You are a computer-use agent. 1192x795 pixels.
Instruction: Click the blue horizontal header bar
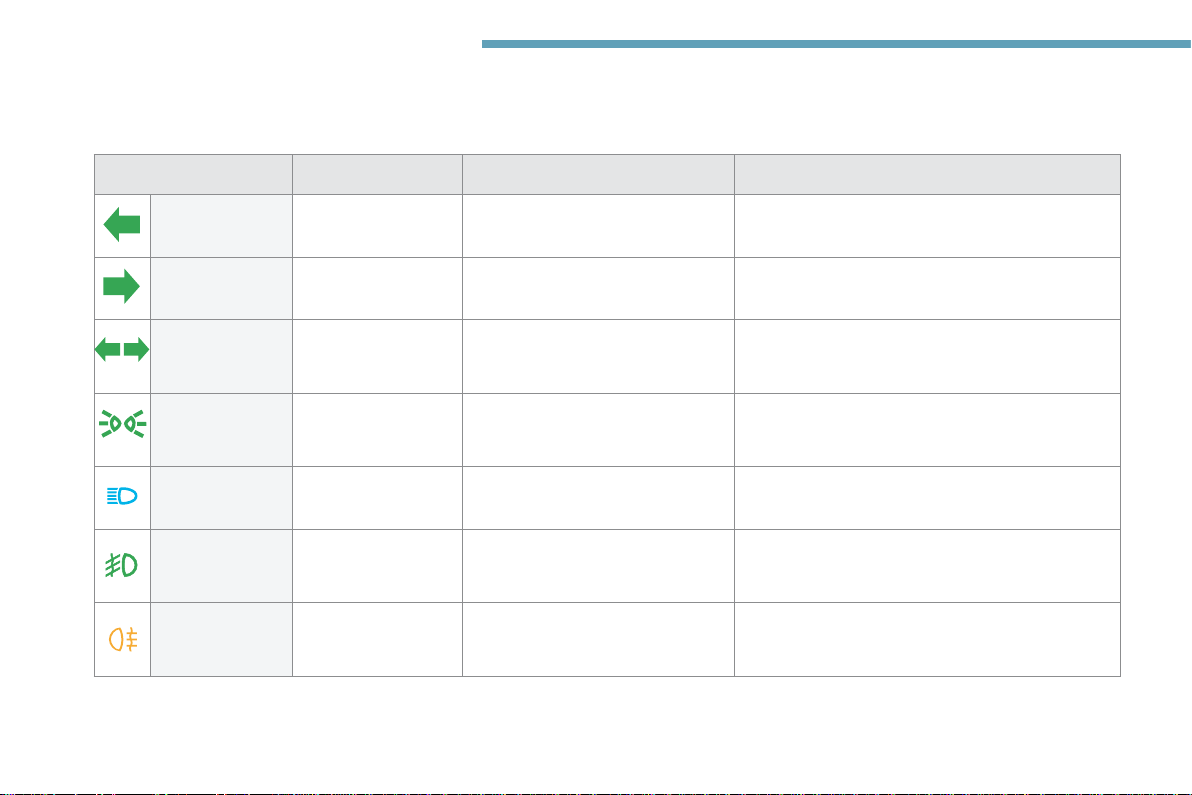[x=836, y=44]
